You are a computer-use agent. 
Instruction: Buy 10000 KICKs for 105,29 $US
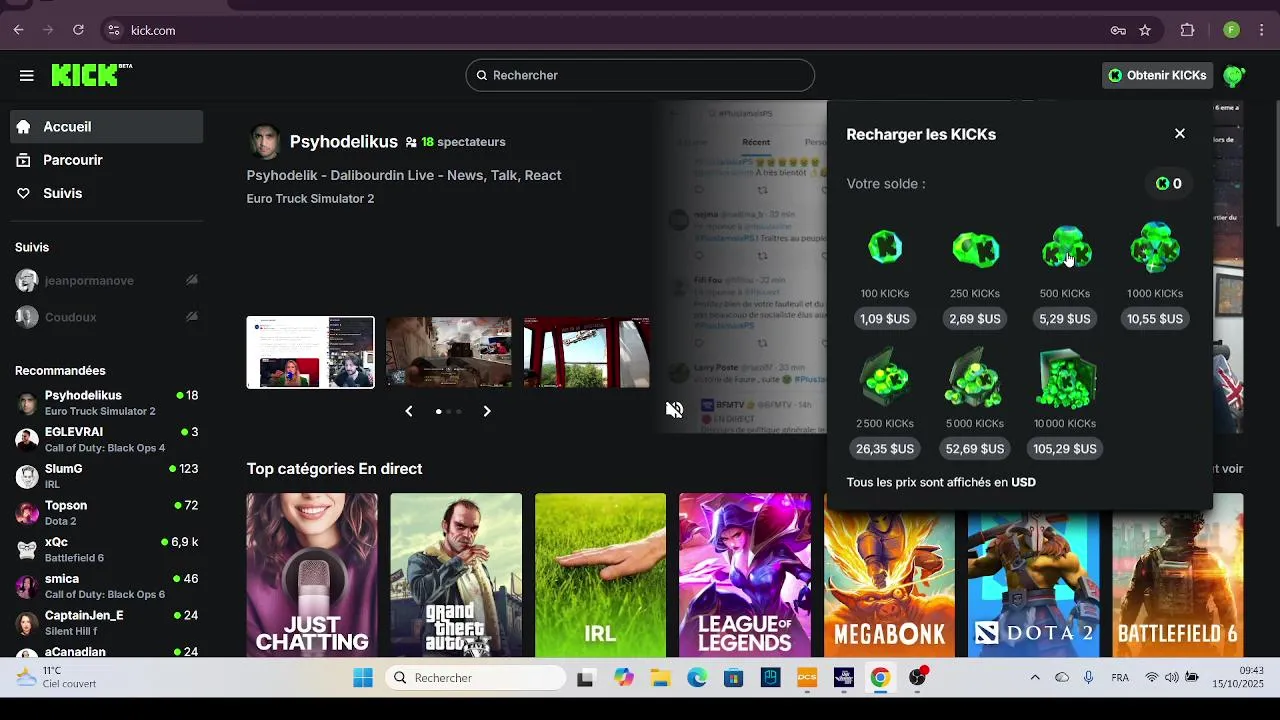[x=1065, y=449]
